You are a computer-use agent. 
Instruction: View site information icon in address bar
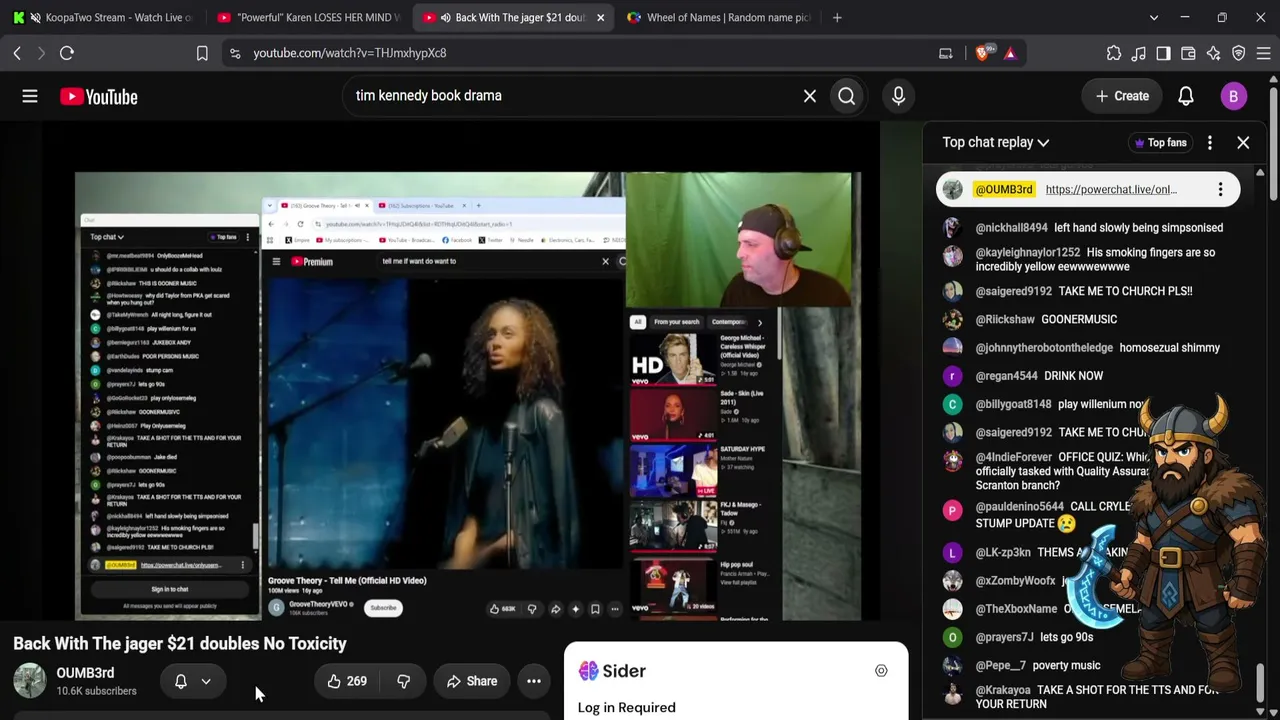(235, 53)
